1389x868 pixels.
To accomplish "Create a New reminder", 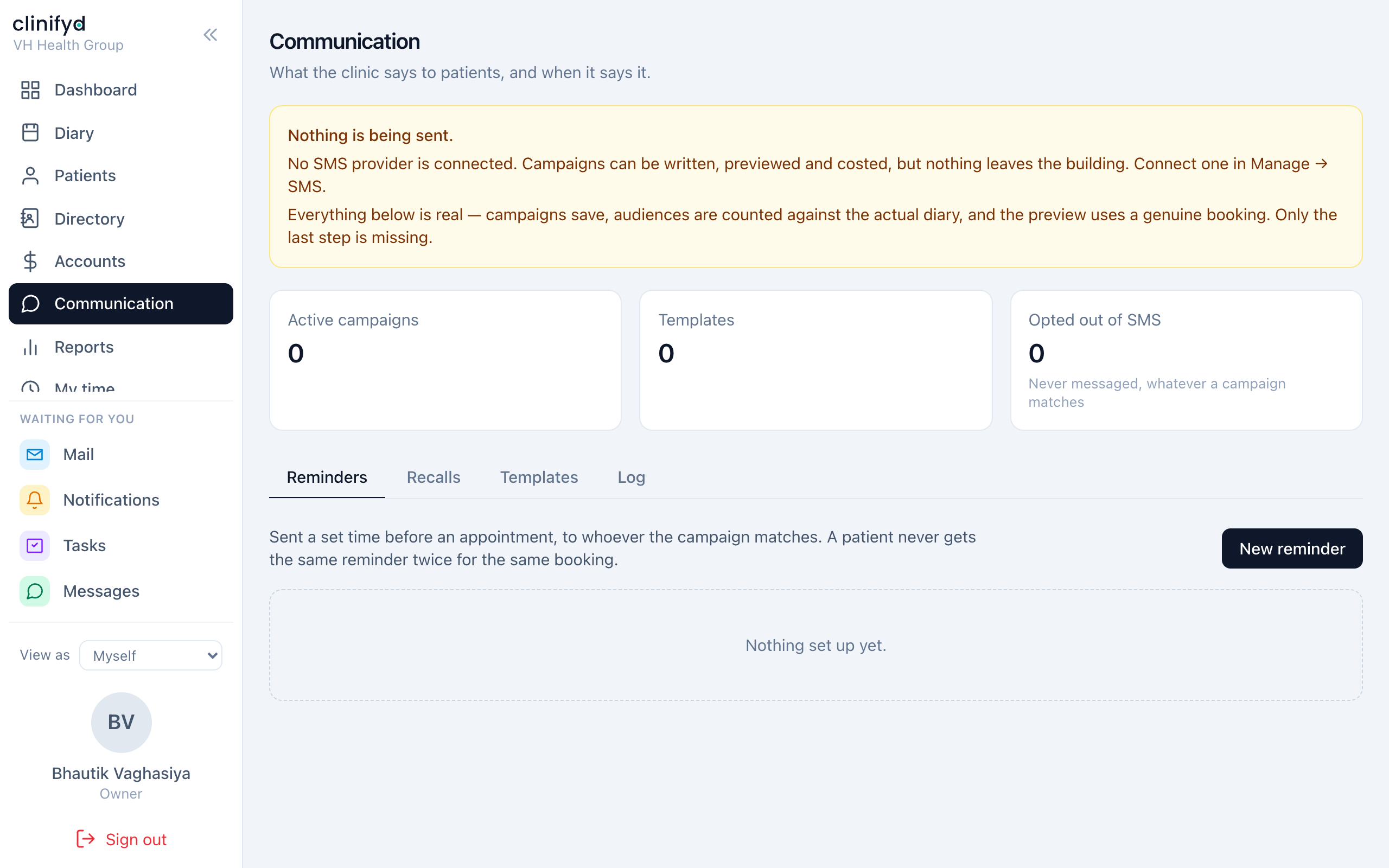I will tap(1292, 549).
